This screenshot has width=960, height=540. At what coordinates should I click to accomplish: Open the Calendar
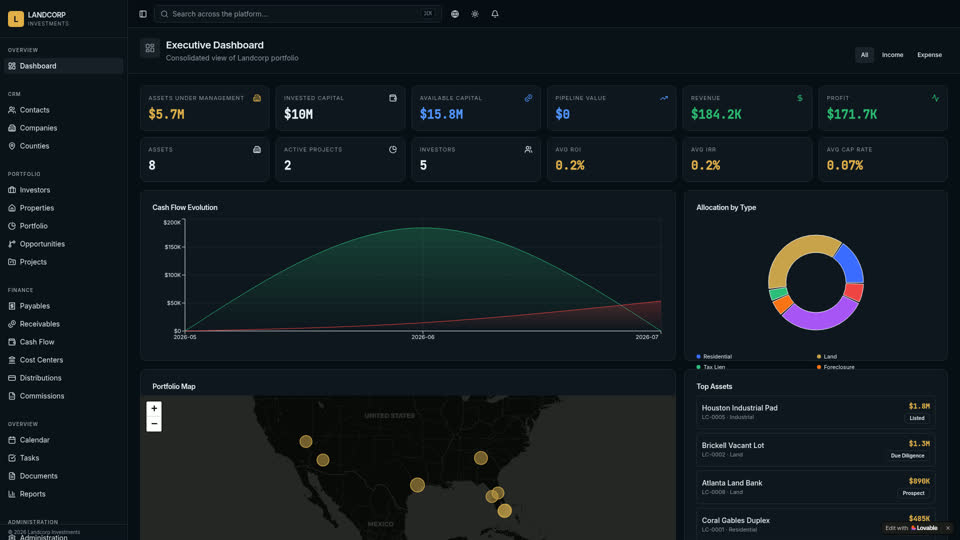click(x=64, y=440)
